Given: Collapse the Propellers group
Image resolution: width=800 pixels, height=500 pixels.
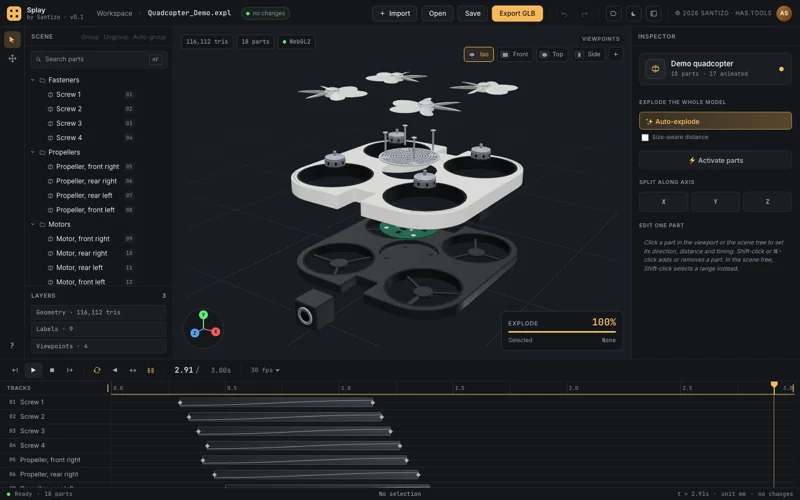Looking at the screenshot, I should (33, 152).
